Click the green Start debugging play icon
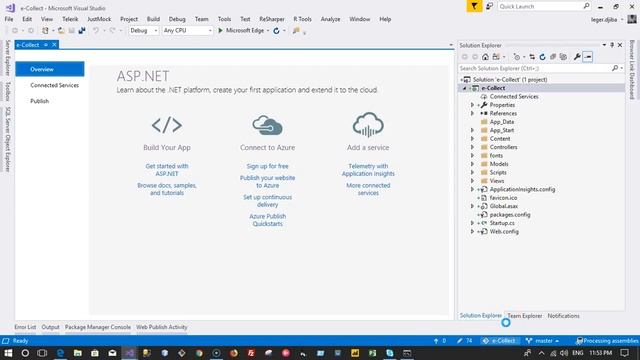This screenshot has width=640, height=360. pos(220,31)
